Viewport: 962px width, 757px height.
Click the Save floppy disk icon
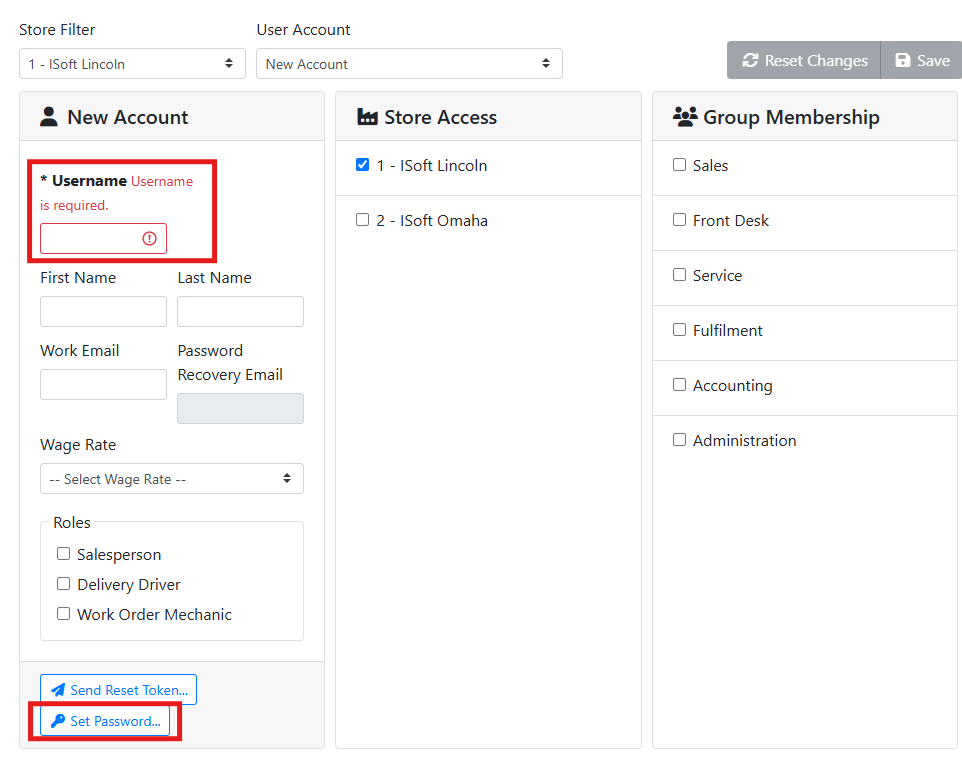903,61
